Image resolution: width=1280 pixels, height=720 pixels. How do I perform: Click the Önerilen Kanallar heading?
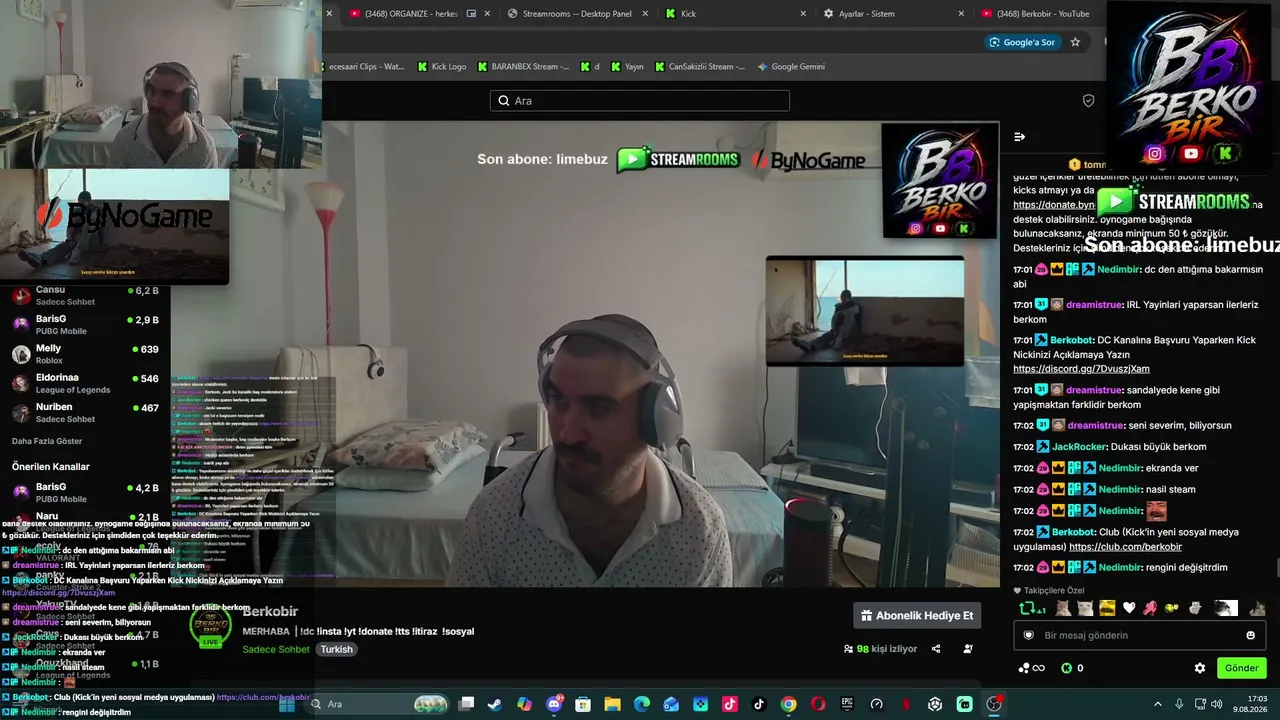point(51,467)
